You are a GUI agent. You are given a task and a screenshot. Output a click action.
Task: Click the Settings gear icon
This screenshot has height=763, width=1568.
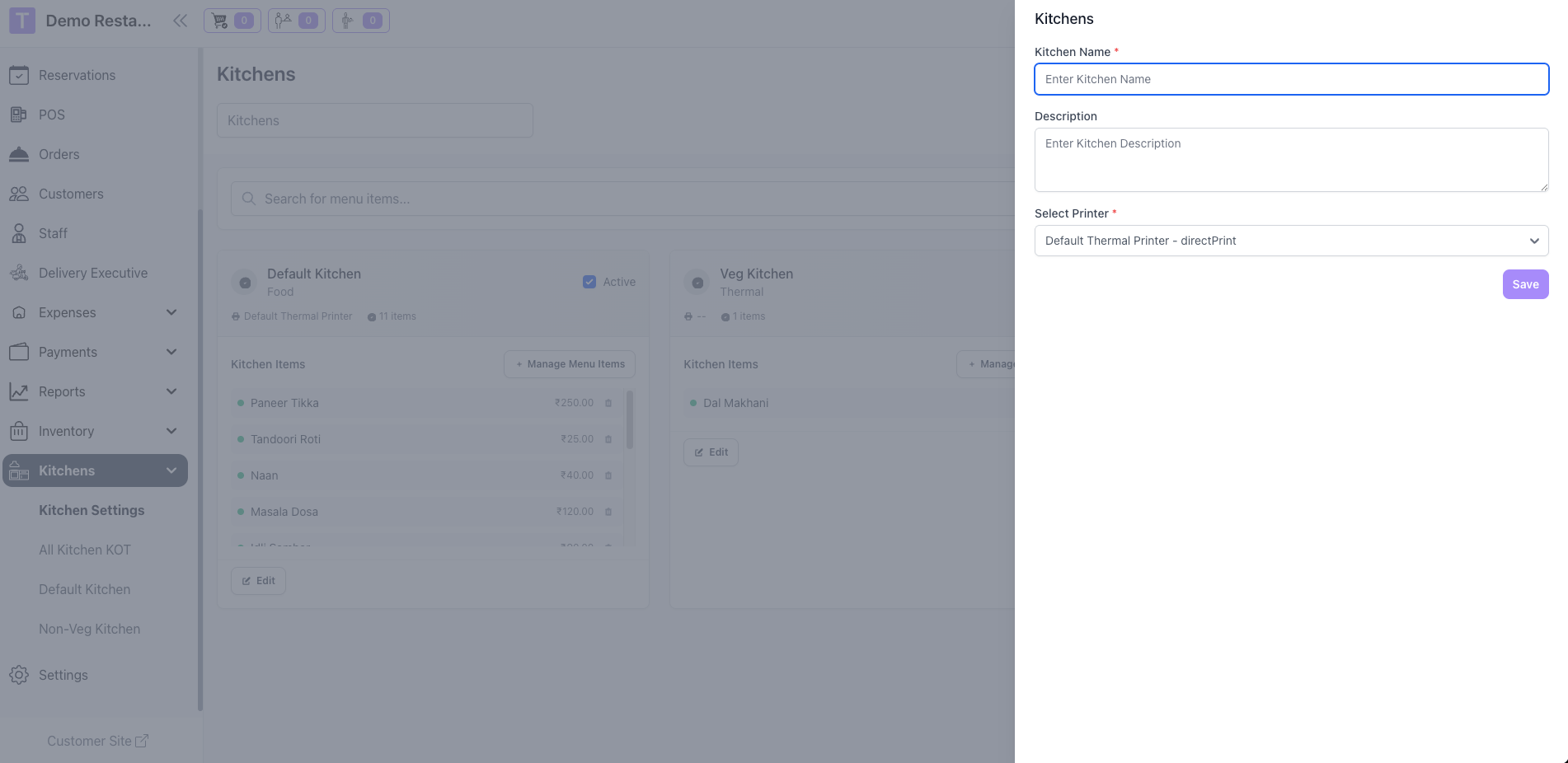click(19, 675)
